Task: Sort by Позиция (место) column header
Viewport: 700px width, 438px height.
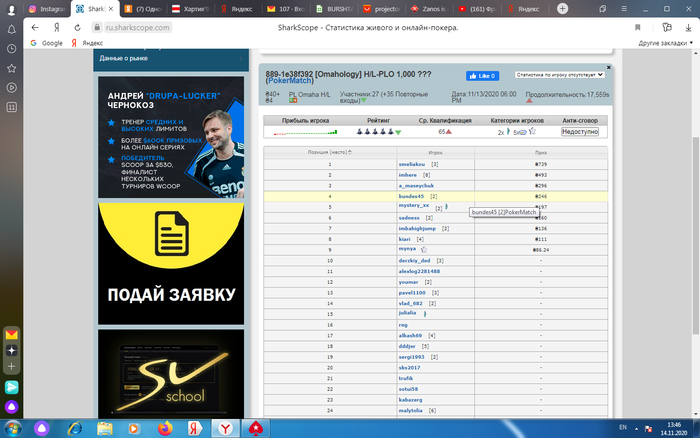Action: 329,152
